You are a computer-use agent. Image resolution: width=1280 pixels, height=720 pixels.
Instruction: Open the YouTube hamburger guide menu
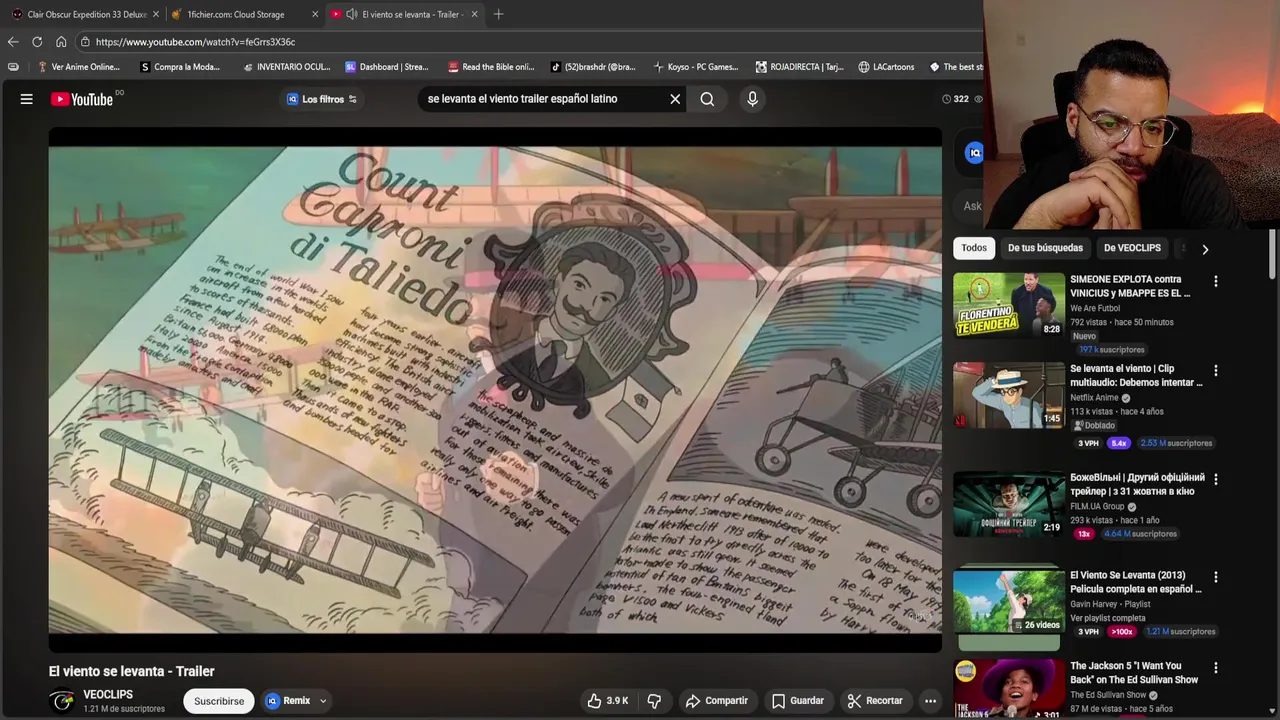[x=27, y=99]
